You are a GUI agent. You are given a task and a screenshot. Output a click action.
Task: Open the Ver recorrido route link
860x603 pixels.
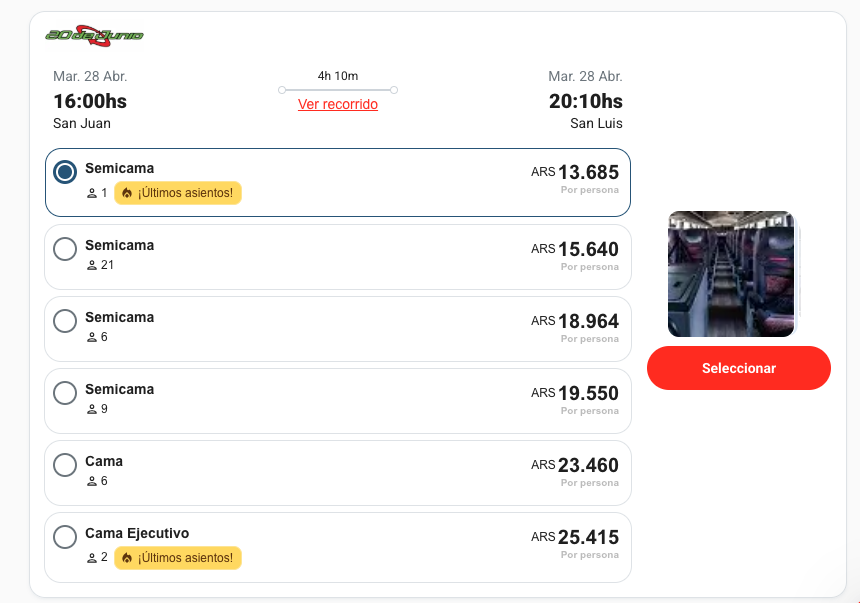click(338, 105)
